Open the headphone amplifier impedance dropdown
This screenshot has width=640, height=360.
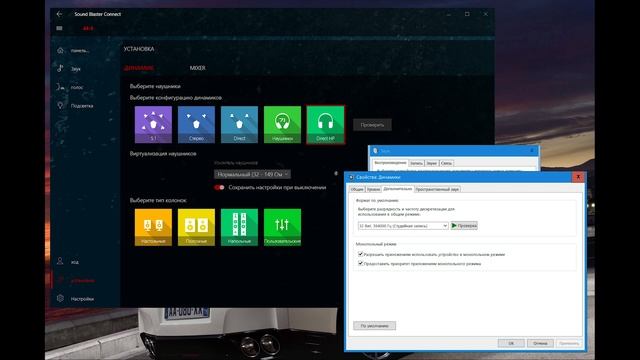click(x=252, y=174)
